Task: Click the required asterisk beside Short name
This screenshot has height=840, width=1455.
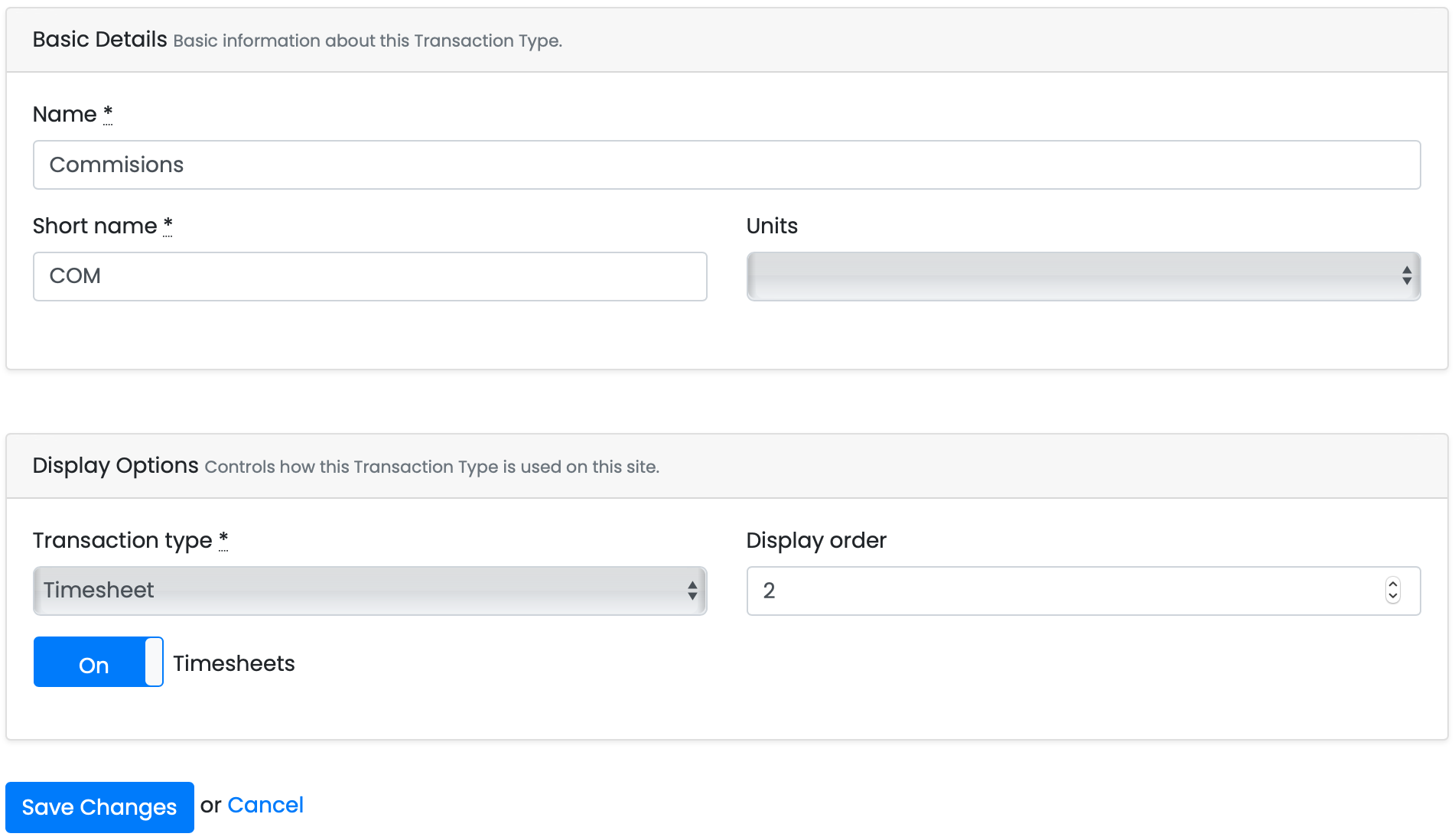Action: pos(168,226)
